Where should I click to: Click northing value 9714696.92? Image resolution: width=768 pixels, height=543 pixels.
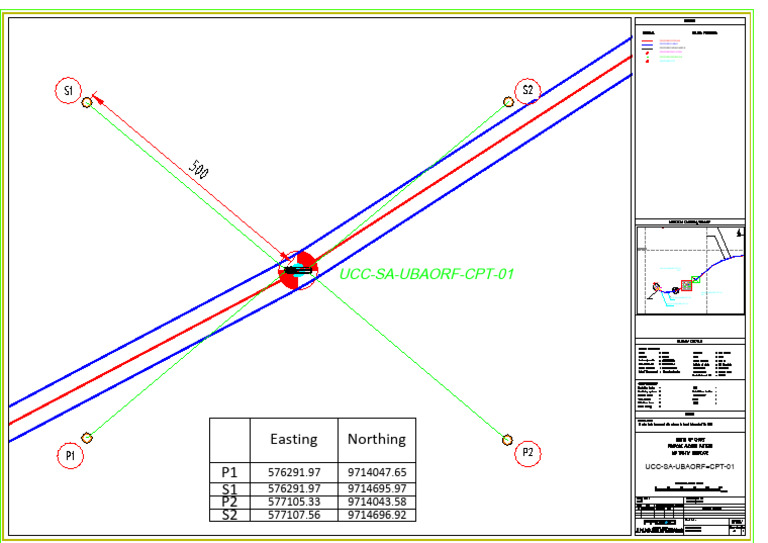(377, 515)
